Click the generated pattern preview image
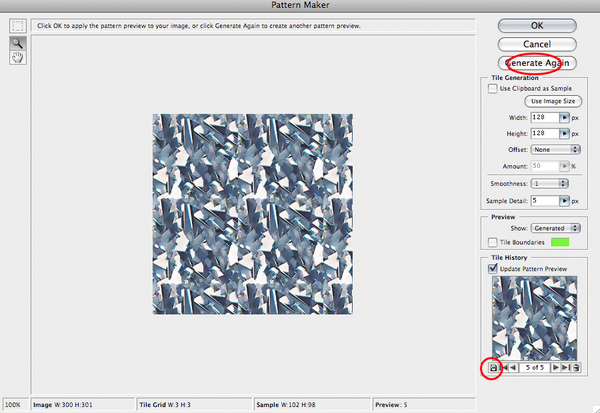The width and height of the screenshot is (600, 413). click(x=253, y=214)
